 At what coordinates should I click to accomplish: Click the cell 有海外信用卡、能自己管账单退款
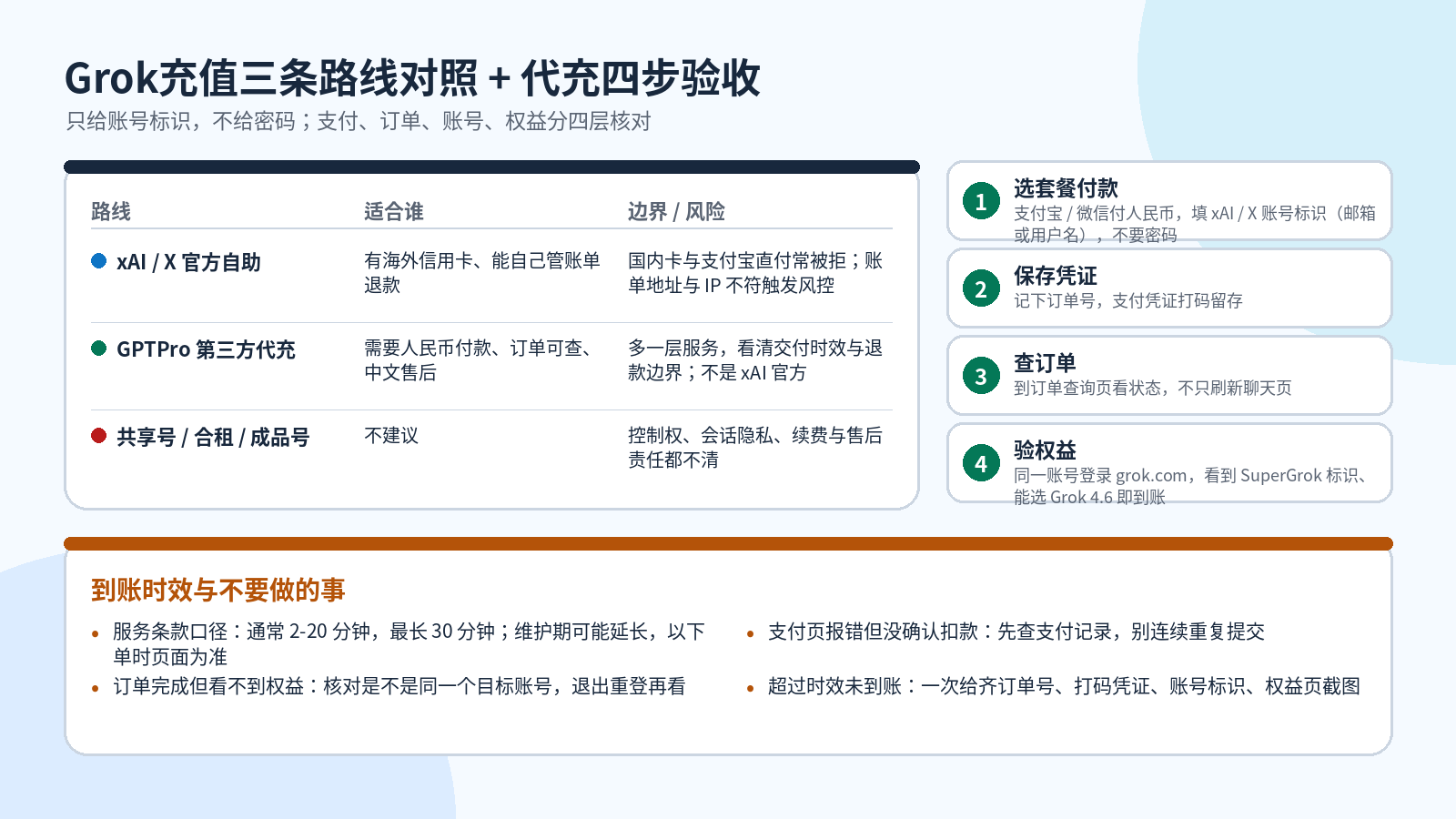(x=482, y=273)
